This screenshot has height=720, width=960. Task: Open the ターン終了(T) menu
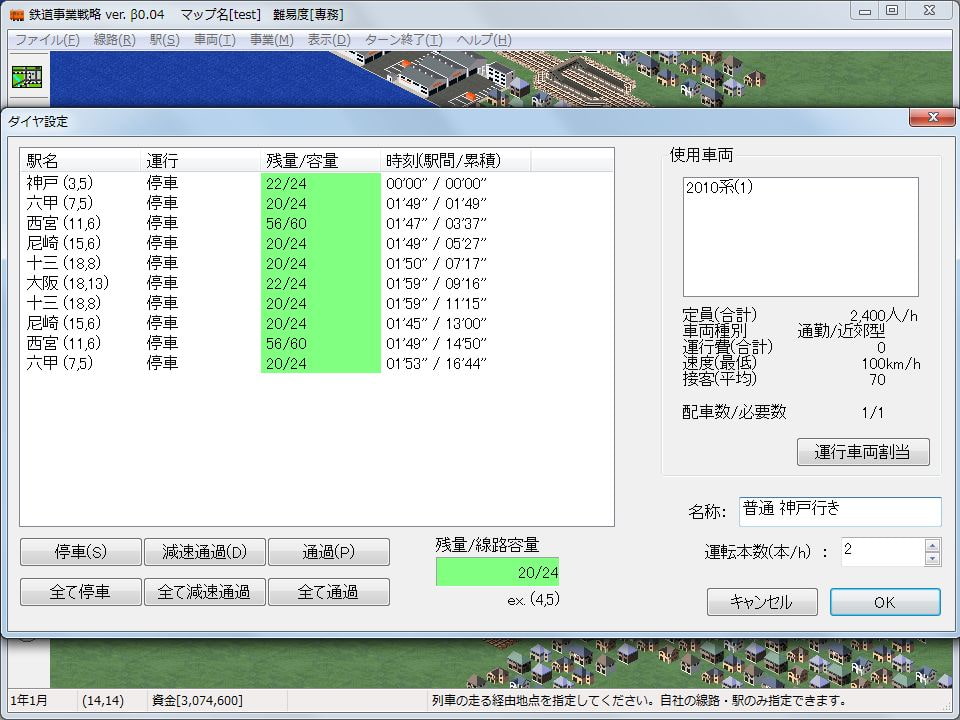403,40
